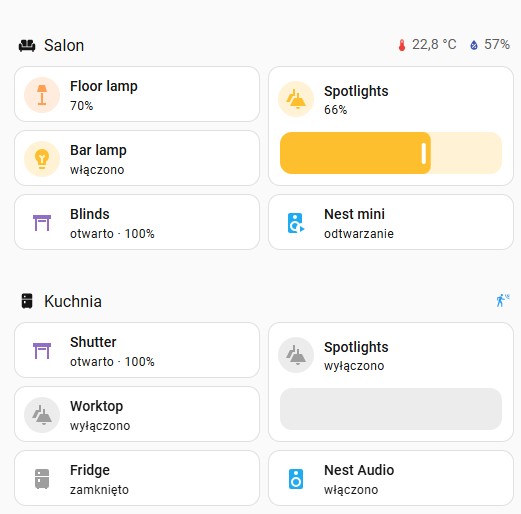Image resolution: width=521 pixels, height=514 pixels.
Task: Click the grey Kuchnia Spotlights brightness slider
Action: tap(391, 409)
